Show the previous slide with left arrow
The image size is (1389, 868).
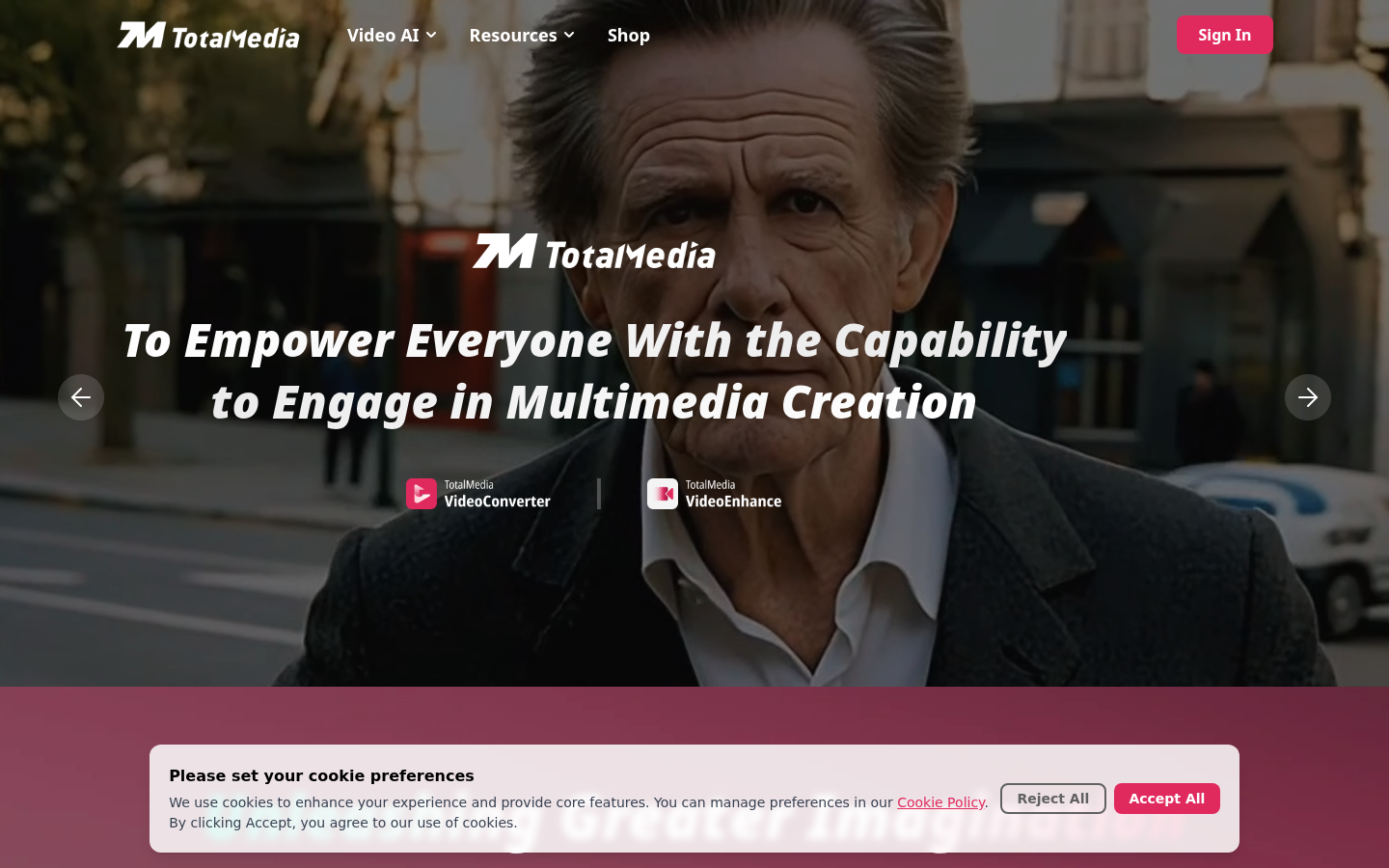pos(81,397)
